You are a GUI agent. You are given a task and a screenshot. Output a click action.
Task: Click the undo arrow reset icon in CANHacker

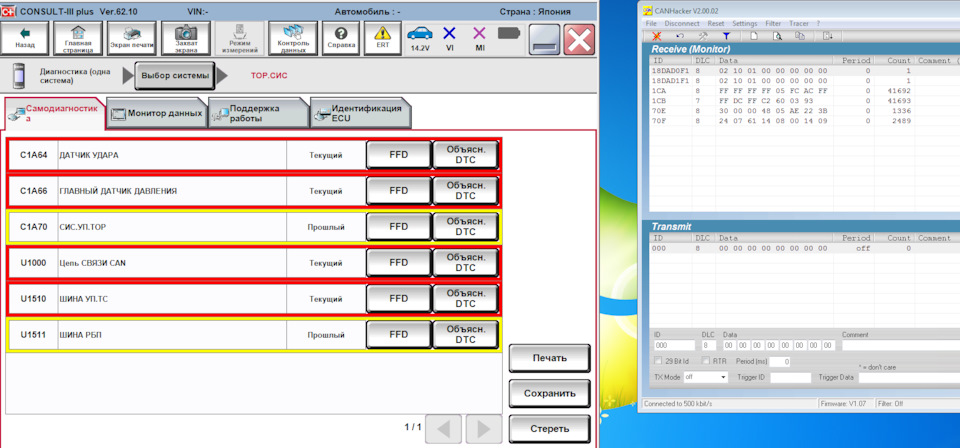[680, 36]
